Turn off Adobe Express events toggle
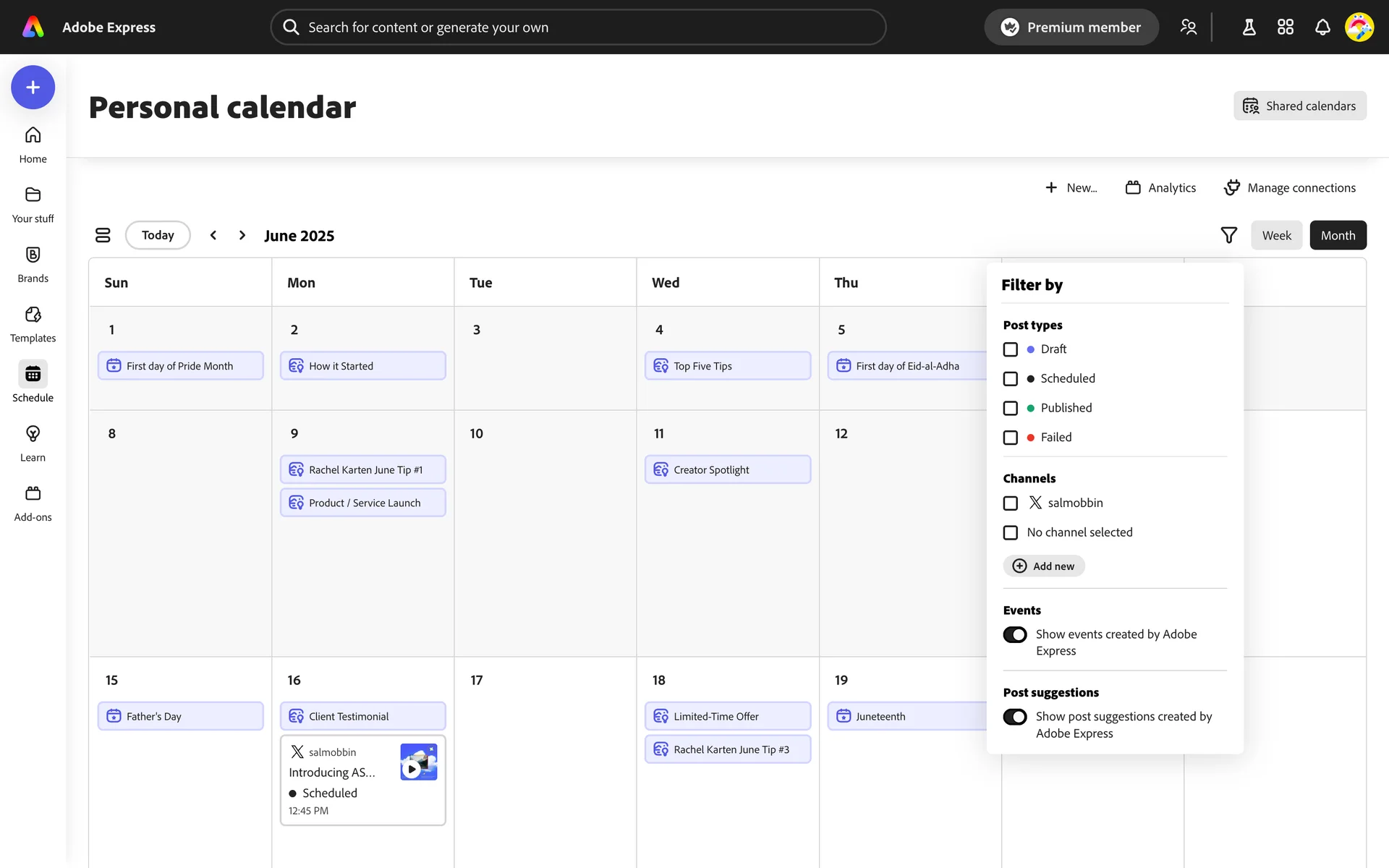 1015,634
